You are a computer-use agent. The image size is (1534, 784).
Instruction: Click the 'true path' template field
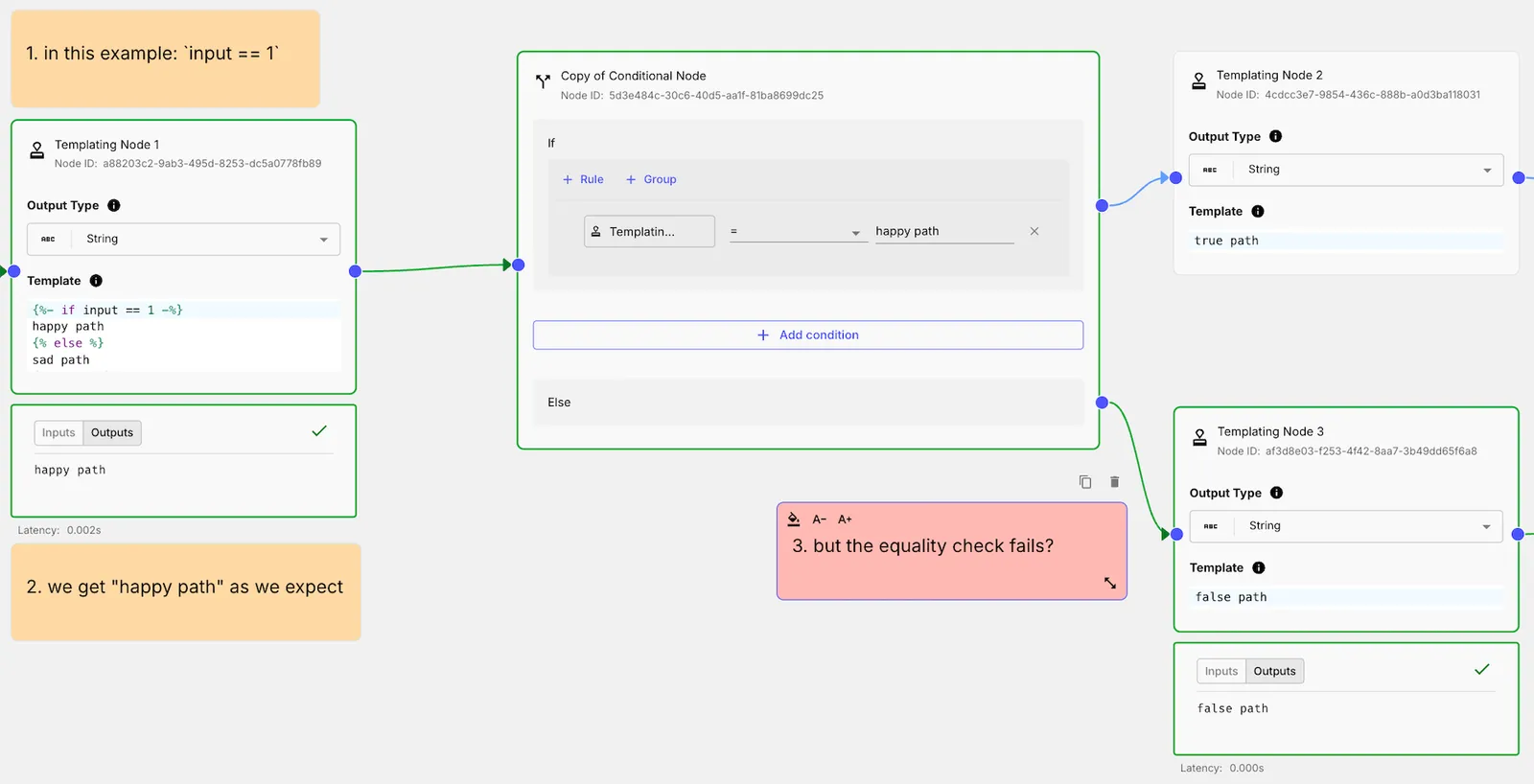tap(1346, 242)
